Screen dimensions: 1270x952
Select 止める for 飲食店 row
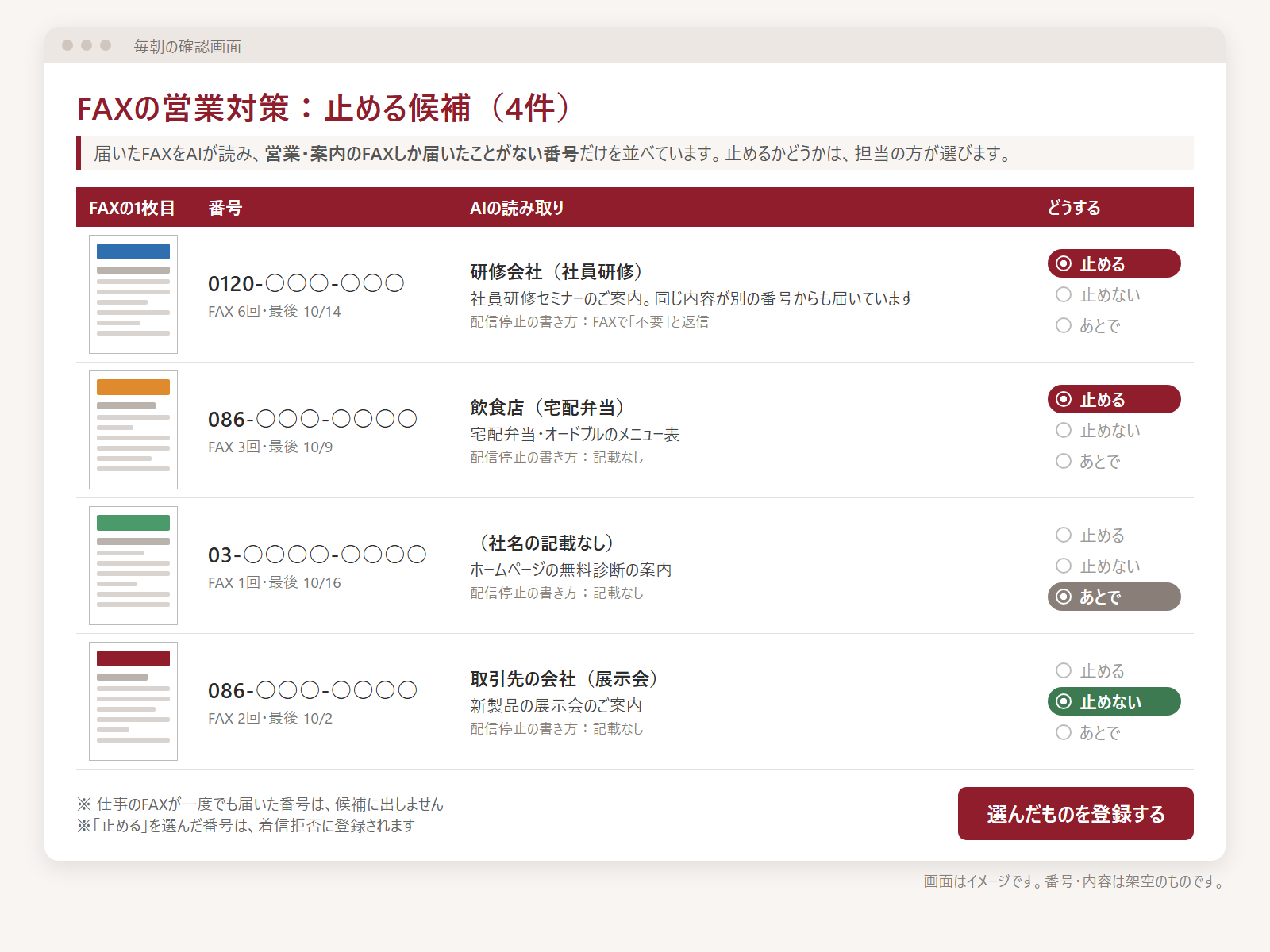tap(1114, 399)
